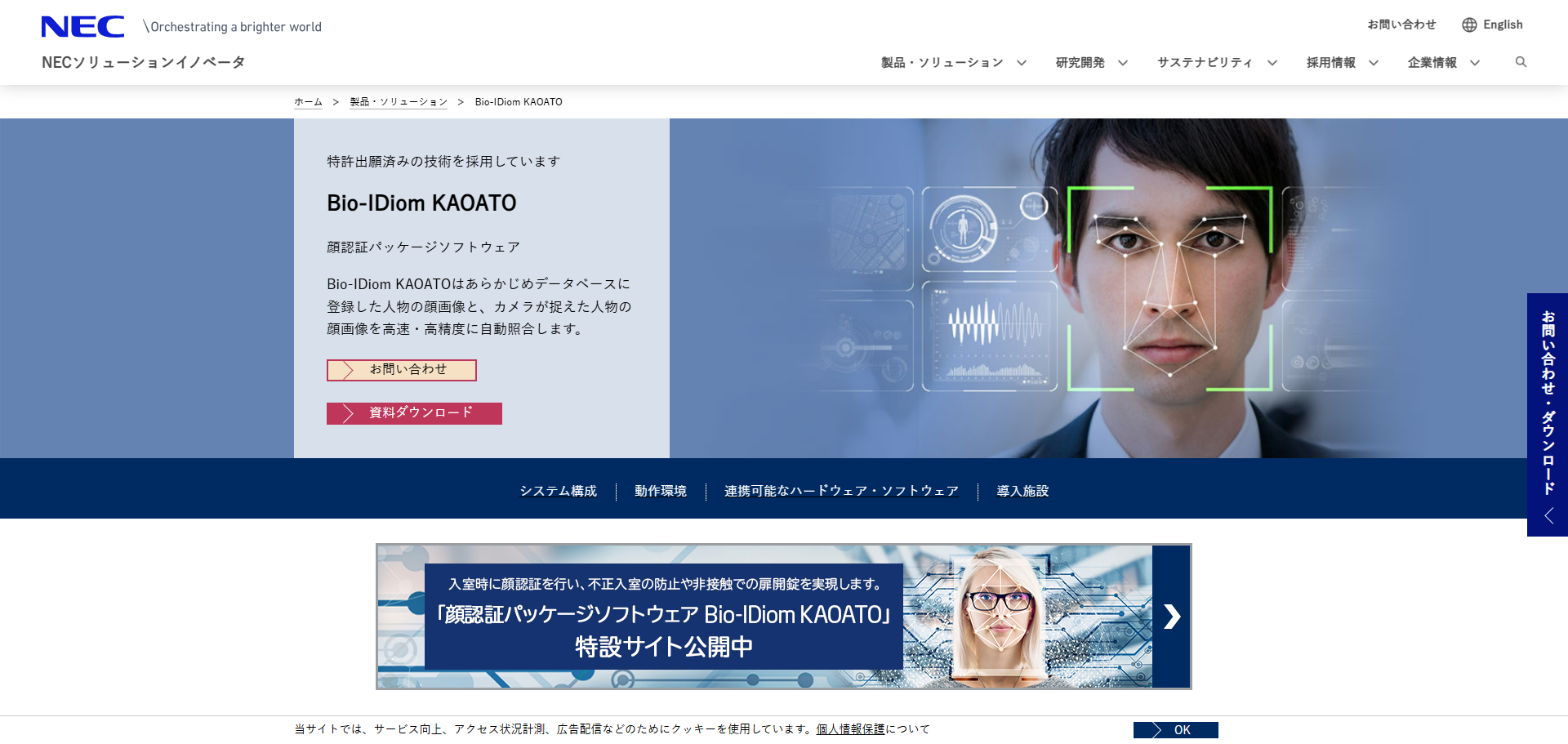Image resolution: width=1568 pixels, height=744 pixels.
Task: Open the search magnifier icon
Action: pyautogui.click(x=1521, y=62)
